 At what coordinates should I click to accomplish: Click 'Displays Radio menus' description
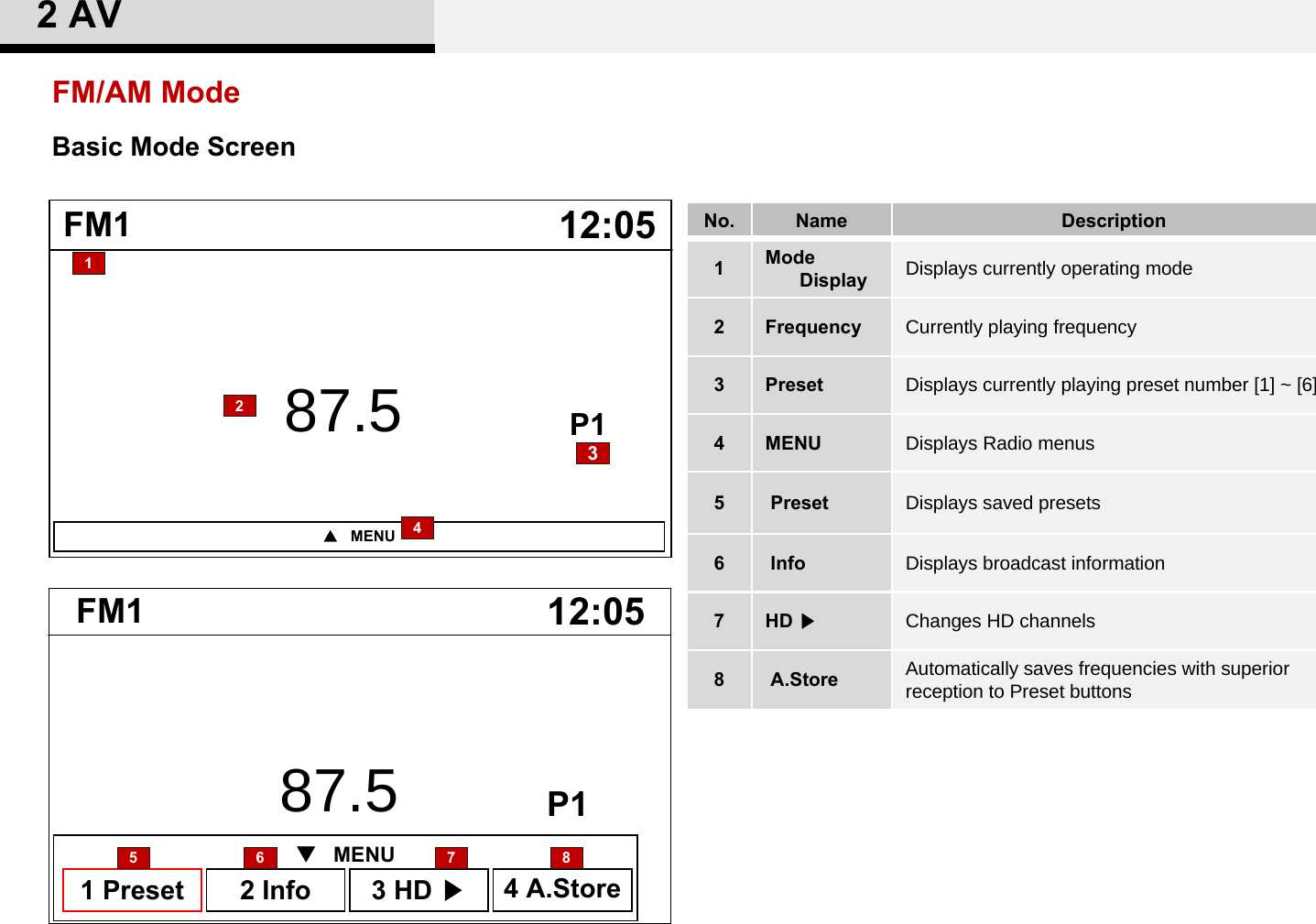pos(999,443)
